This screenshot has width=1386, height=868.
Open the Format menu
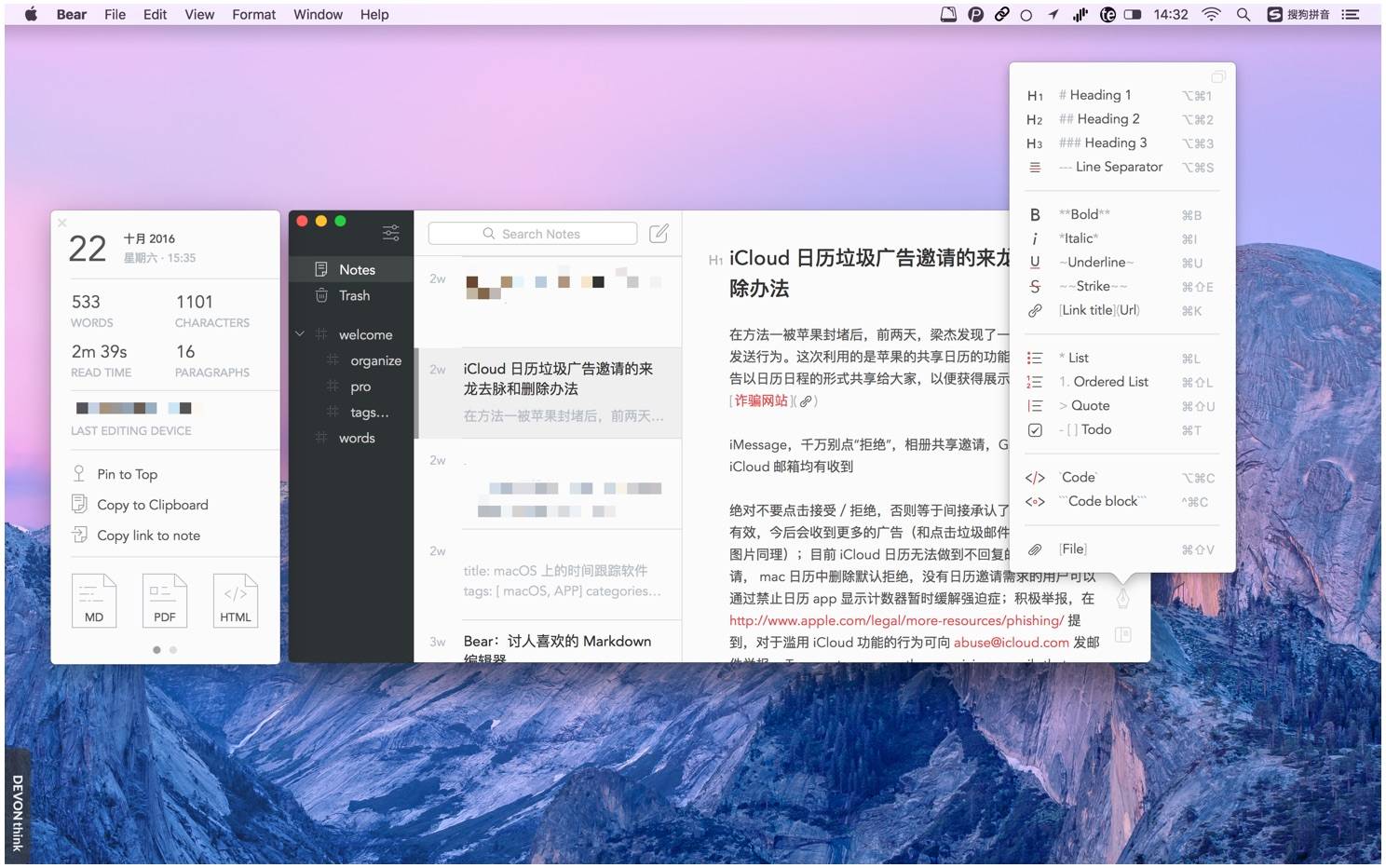pyautogui.click(x=253, y=14)
